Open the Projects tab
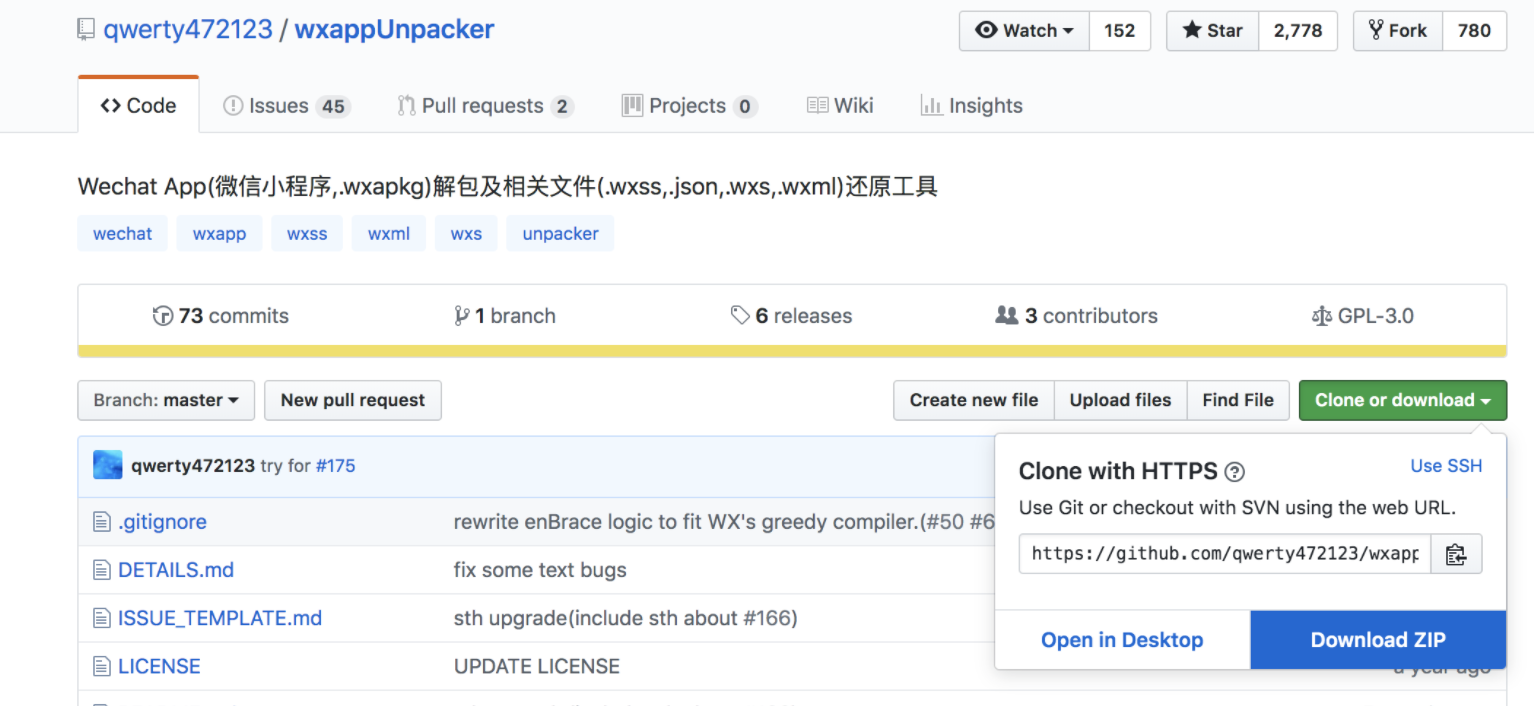The height and width of the screenshot is (706, 1534). (x=689, y=106)
